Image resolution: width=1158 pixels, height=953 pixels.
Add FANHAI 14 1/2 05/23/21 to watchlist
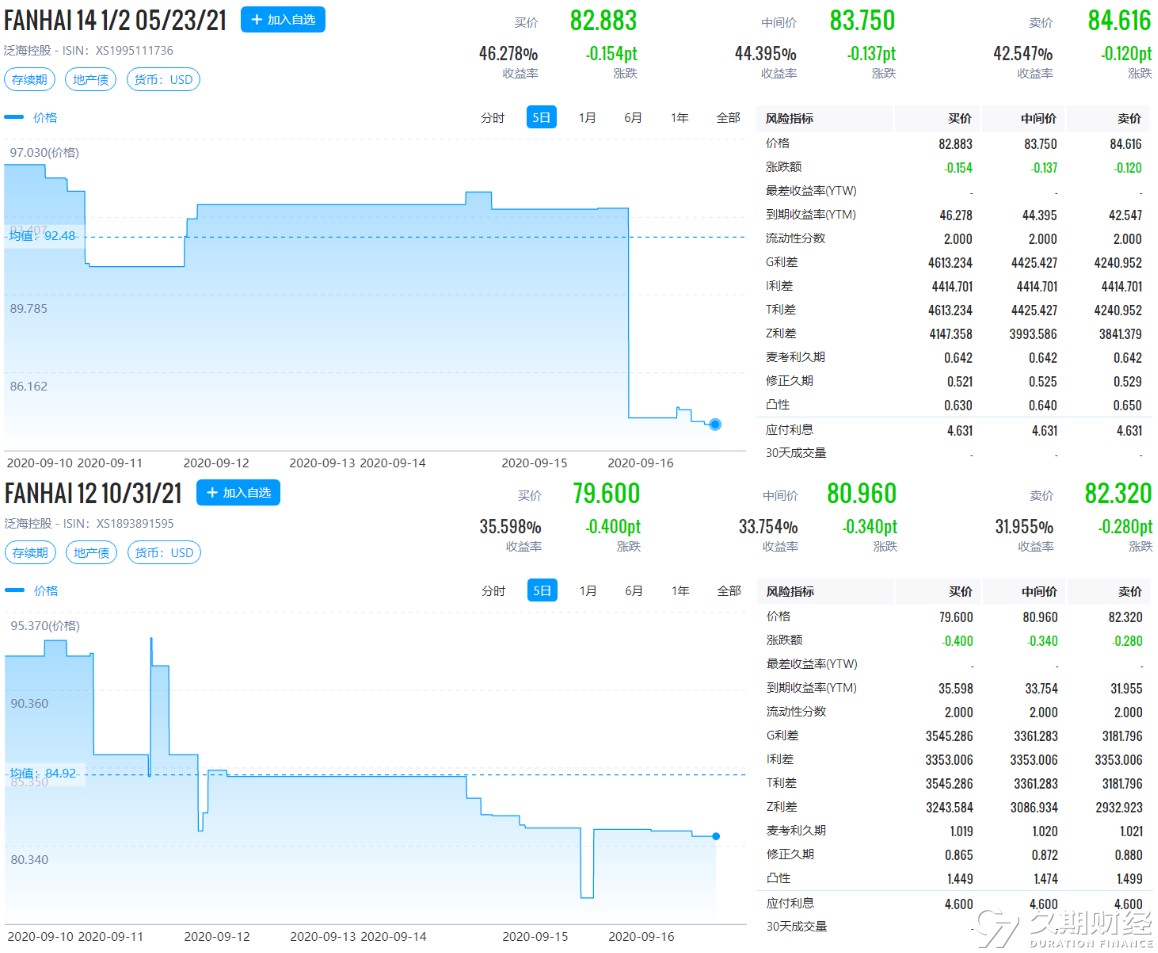283,20
